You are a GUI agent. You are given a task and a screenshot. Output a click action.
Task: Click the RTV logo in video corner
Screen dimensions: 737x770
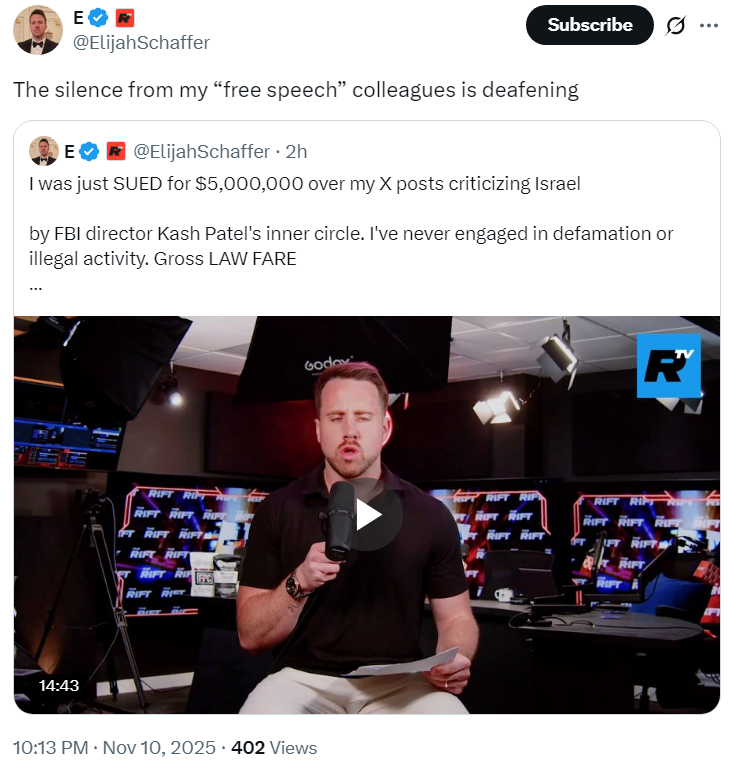[x=669, y=366]
